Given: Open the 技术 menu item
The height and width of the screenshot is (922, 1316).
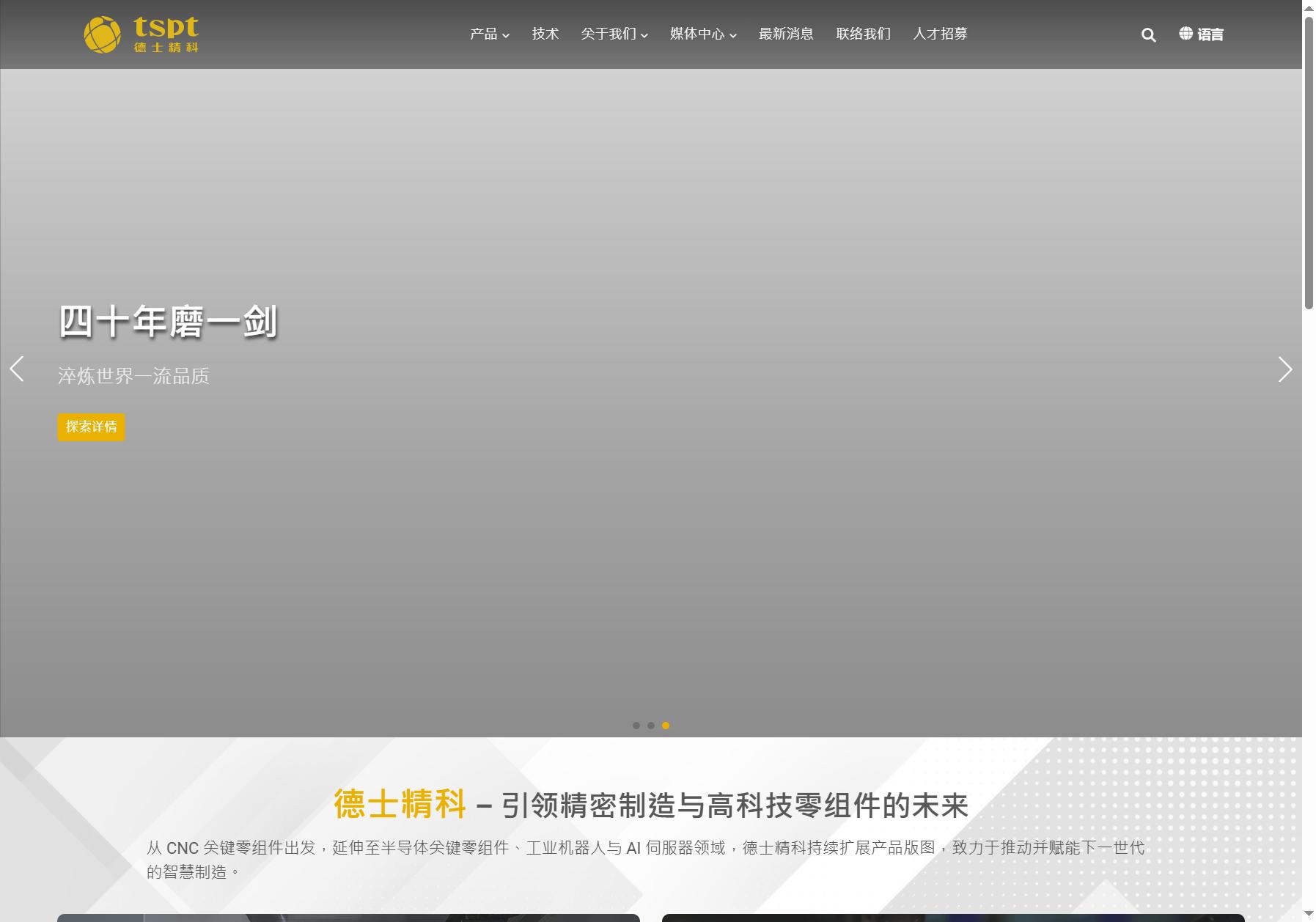Looking at the screenshot, I should (545, 34).
